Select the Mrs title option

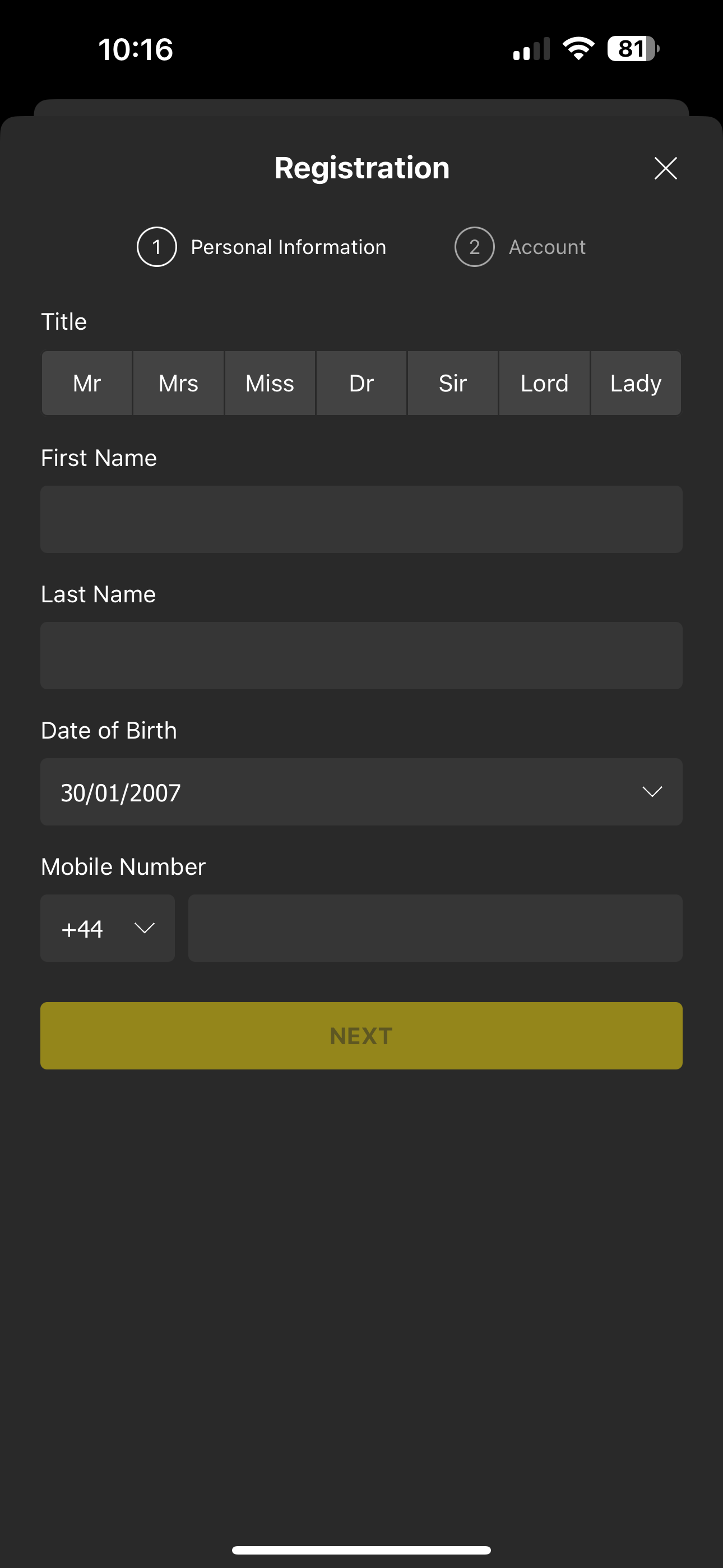click(178, 383)
